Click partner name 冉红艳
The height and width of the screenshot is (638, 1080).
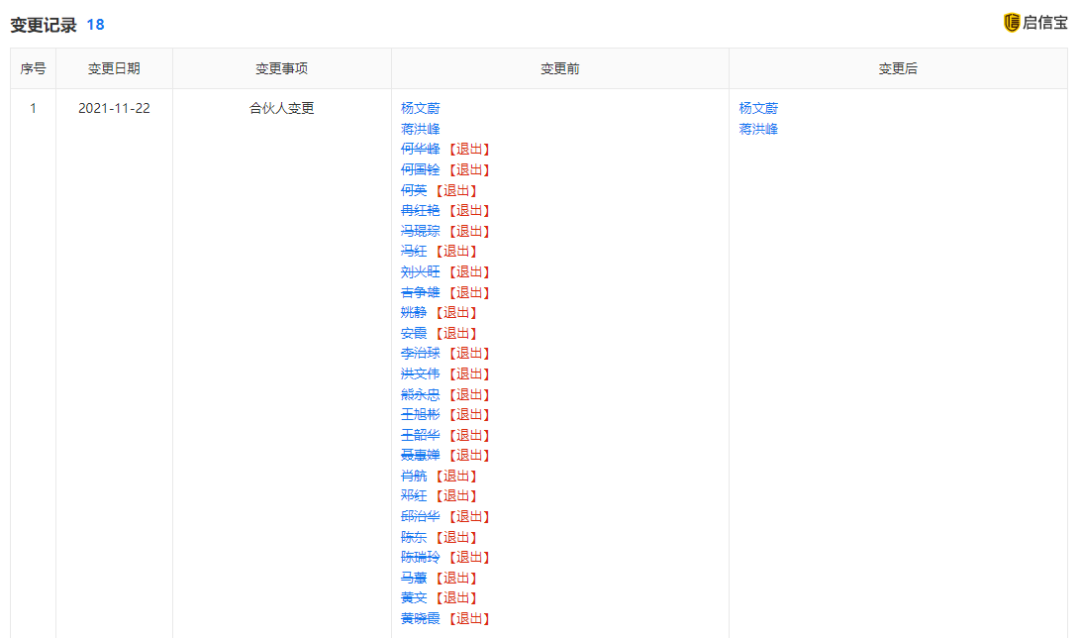420,210
